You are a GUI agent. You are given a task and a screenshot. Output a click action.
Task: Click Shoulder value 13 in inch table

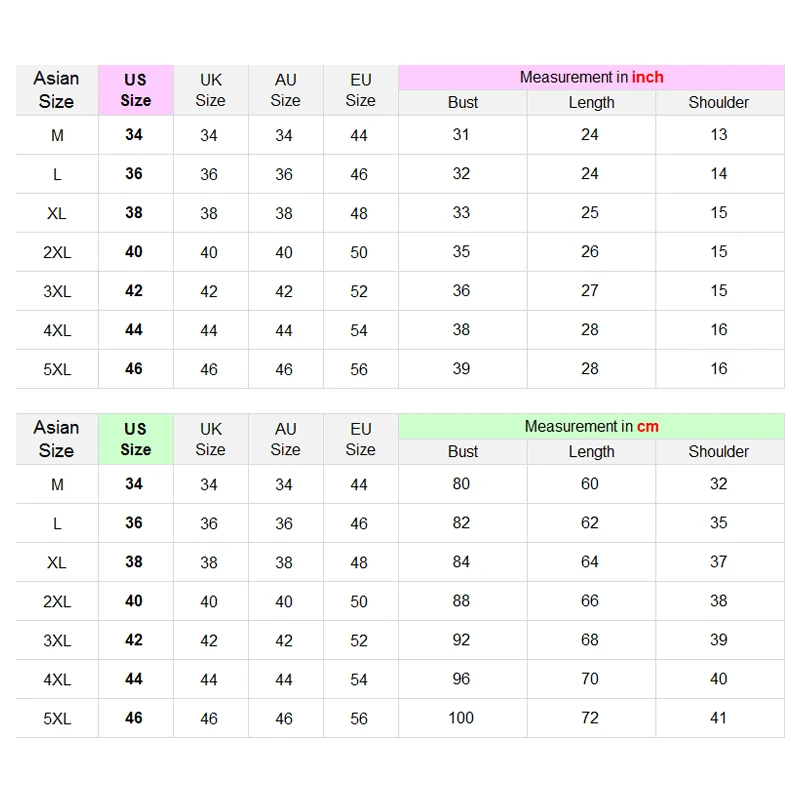click(719, 135)
